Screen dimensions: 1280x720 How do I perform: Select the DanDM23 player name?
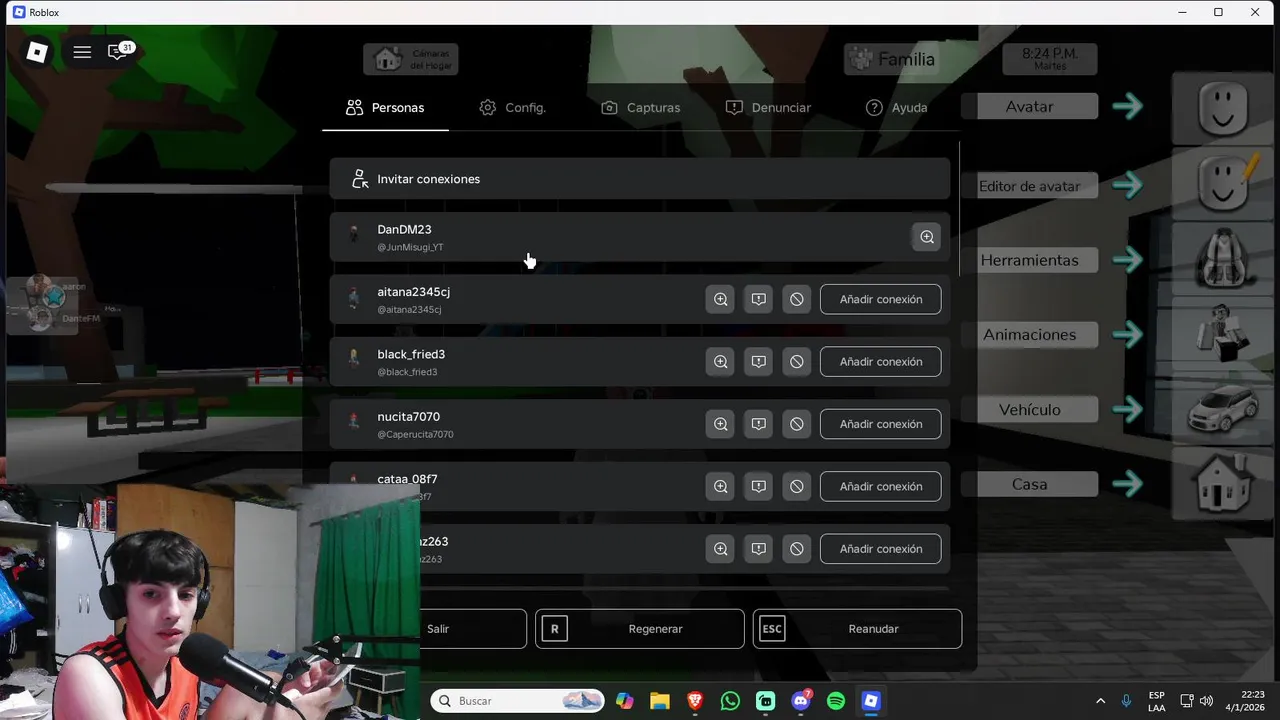tap(404, 229)
